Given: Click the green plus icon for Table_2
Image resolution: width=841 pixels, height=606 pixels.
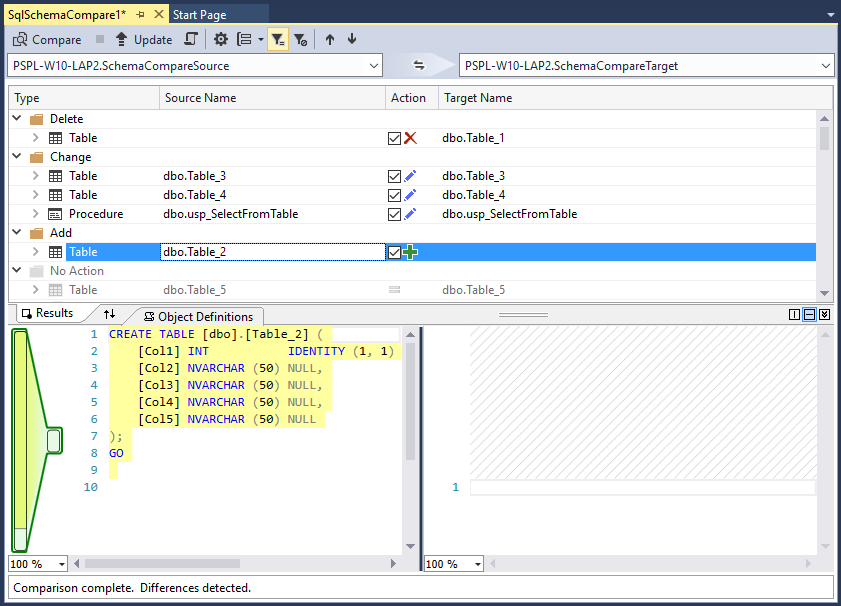Looking at the screenshot, I should 410,252.
